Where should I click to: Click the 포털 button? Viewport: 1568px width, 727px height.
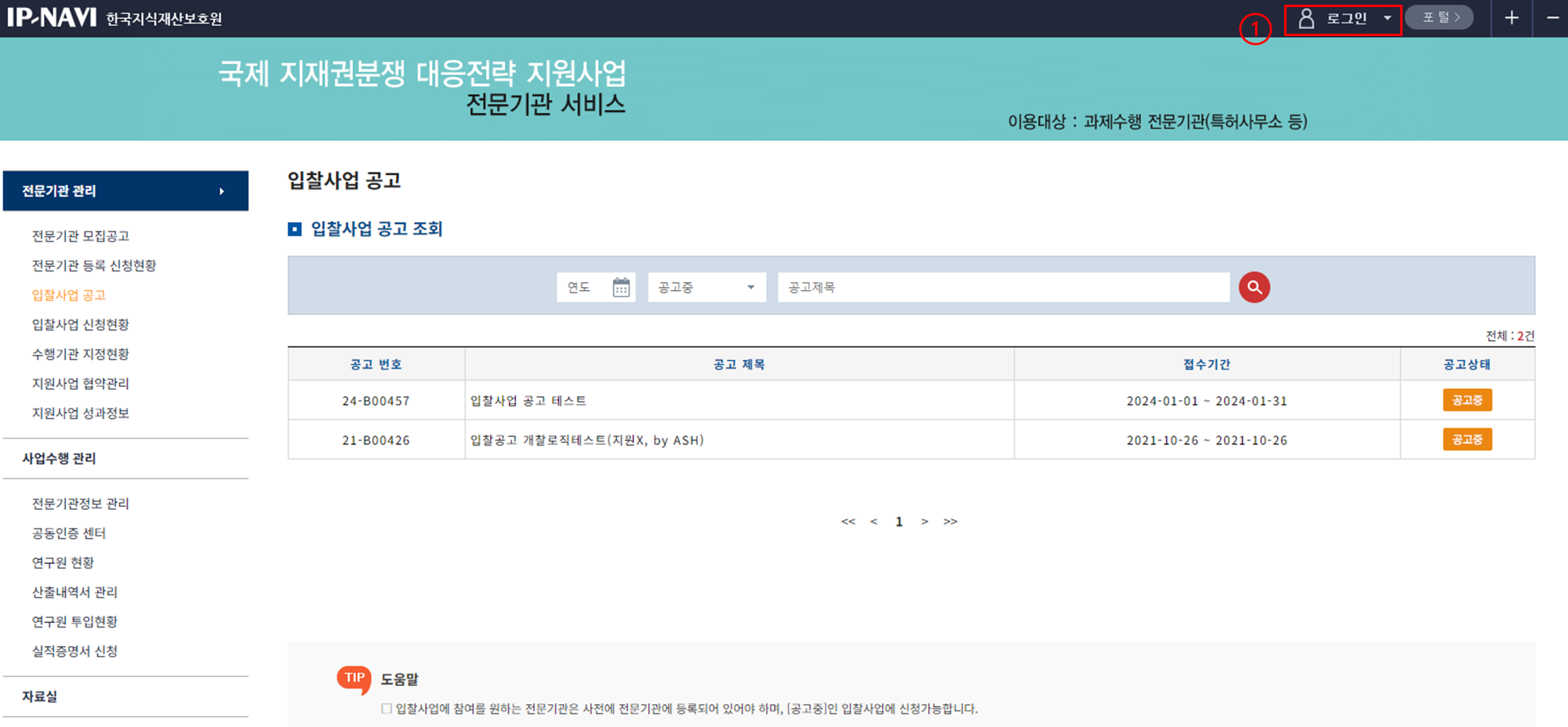coord(1439,17)
